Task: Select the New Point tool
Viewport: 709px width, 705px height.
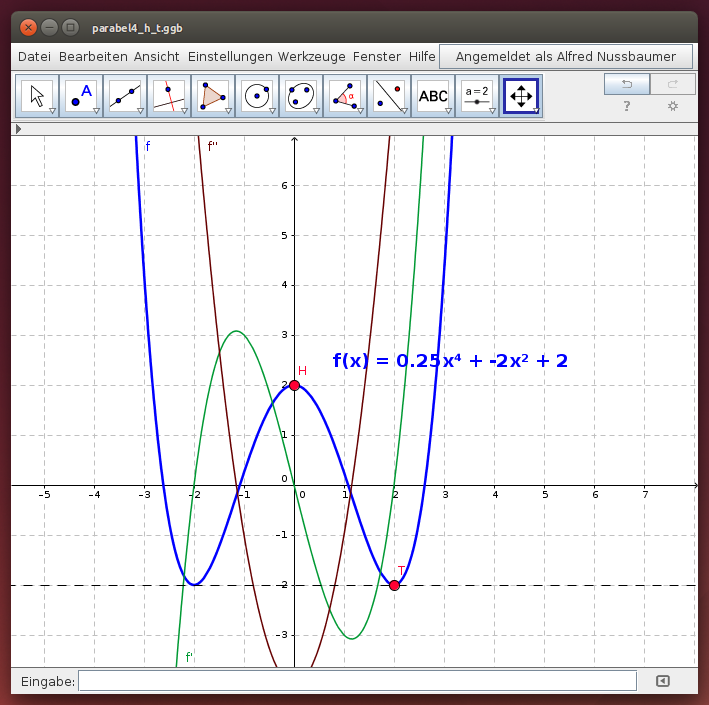Action: (81, 96)
